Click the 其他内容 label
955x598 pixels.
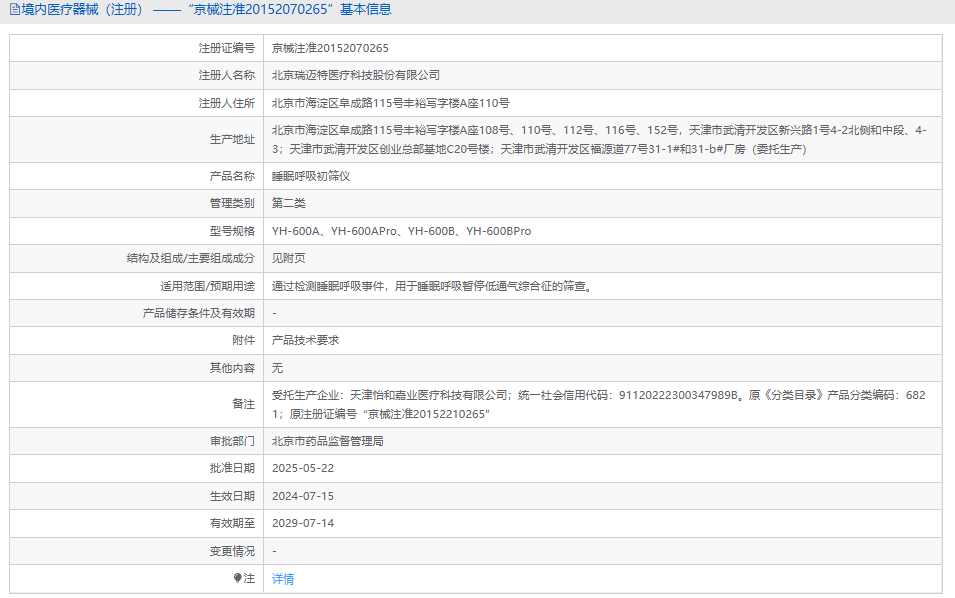click(x=232, y=368)
